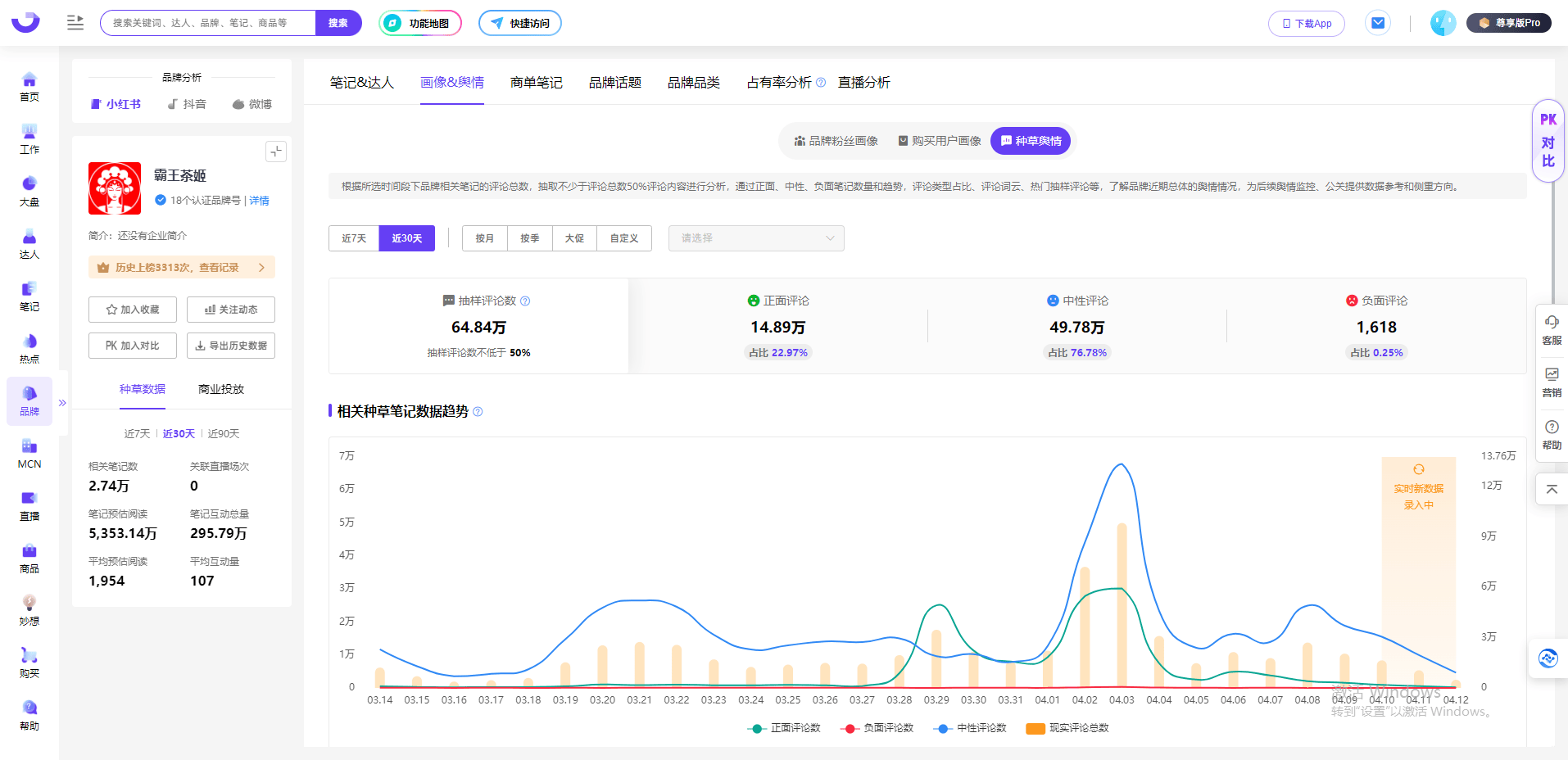Switch to 直播分析 tab
1568x760 pixels.
864,83
